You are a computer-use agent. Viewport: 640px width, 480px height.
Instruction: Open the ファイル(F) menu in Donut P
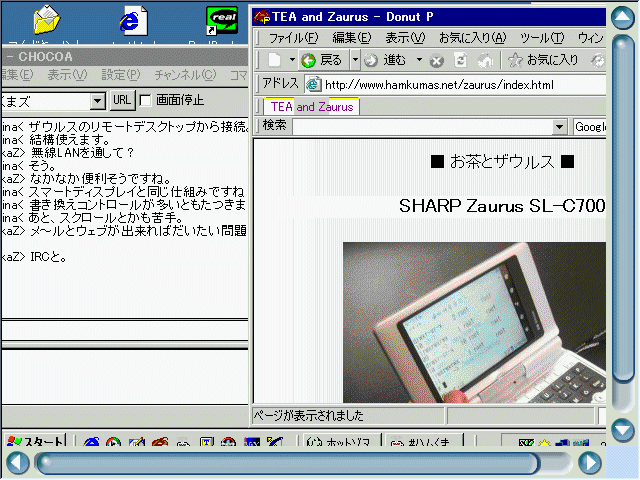pyautogui.click(x=293, y=38)
